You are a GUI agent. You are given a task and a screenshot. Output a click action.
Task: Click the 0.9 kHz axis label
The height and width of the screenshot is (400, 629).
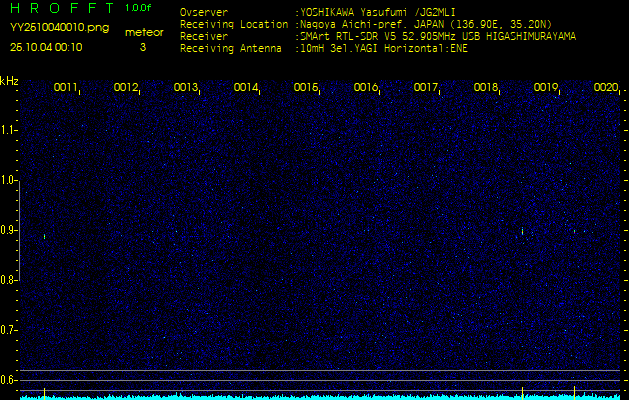pos(9,230)
